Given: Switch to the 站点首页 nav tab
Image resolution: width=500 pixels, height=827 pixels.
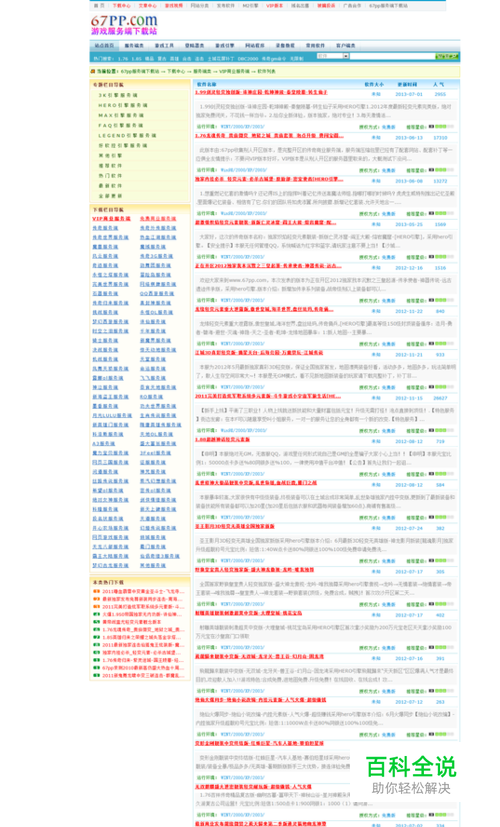Looking at the screenshot, I should pos(104,46).
